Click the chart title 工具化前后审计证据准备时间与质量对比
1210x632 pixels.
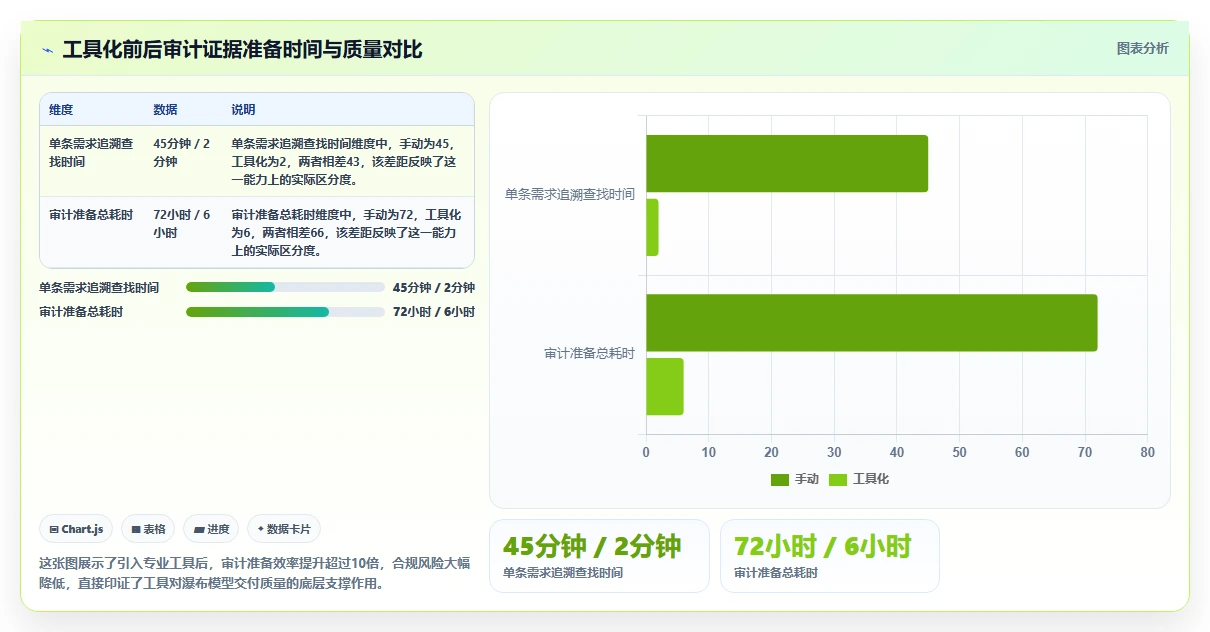pos(242,49)
